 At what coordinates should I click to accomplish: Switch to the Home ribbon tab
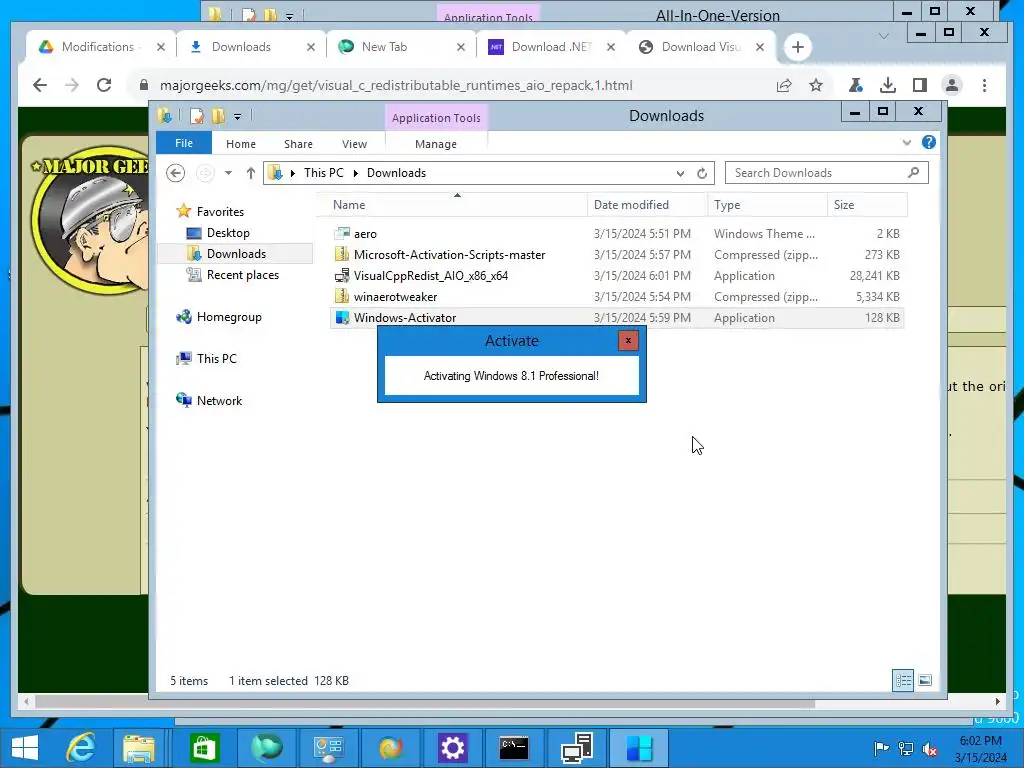240,144
